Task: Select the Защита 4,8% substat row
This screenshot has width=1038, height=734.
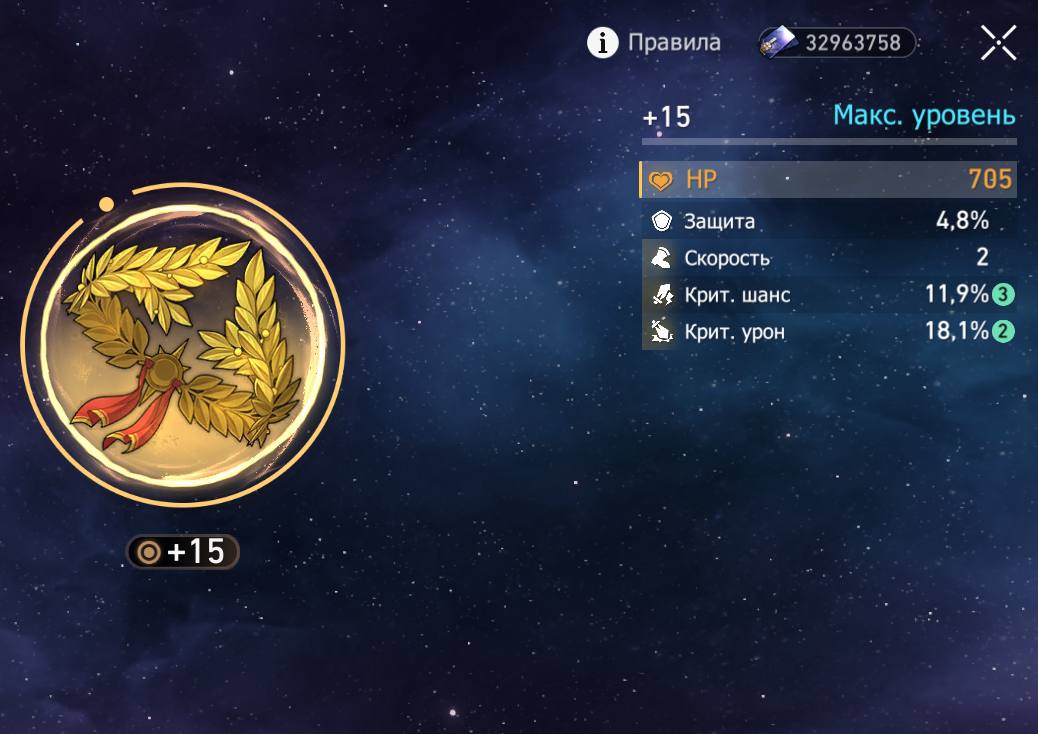Action: pos(829,220)
